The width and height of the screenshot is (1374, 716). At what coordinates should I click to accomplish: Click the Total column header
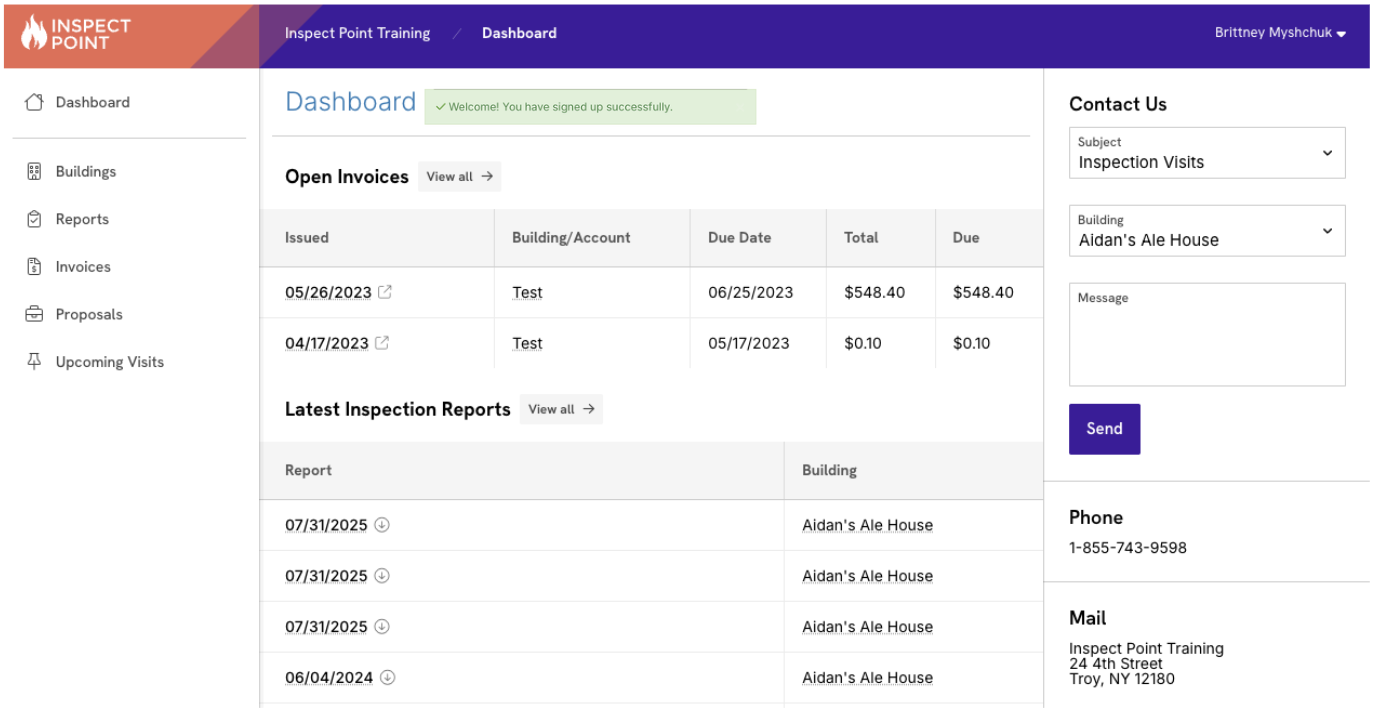[860, 238]
